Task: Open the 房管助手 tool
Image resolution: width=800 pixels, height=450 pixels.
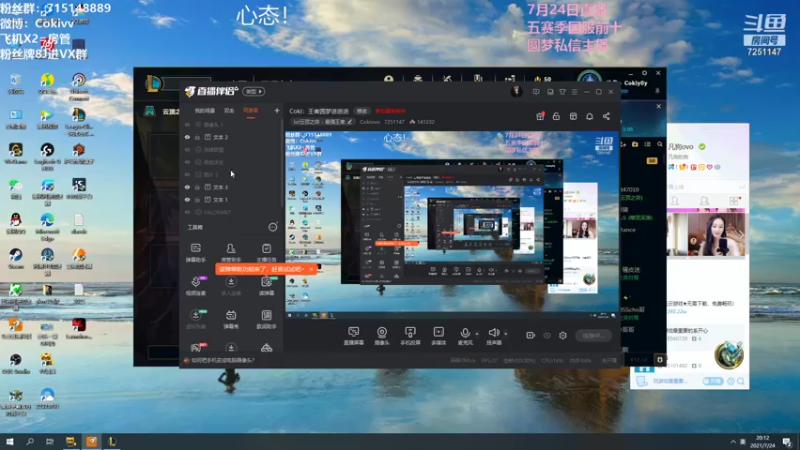Action: point(231,253)
